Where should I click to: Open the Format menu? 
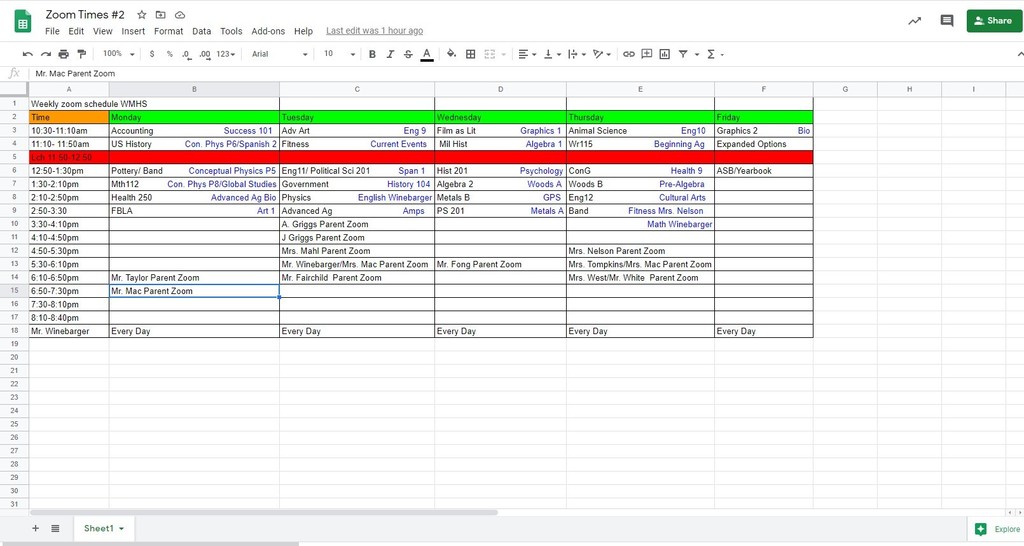click(x=168, y=31)
